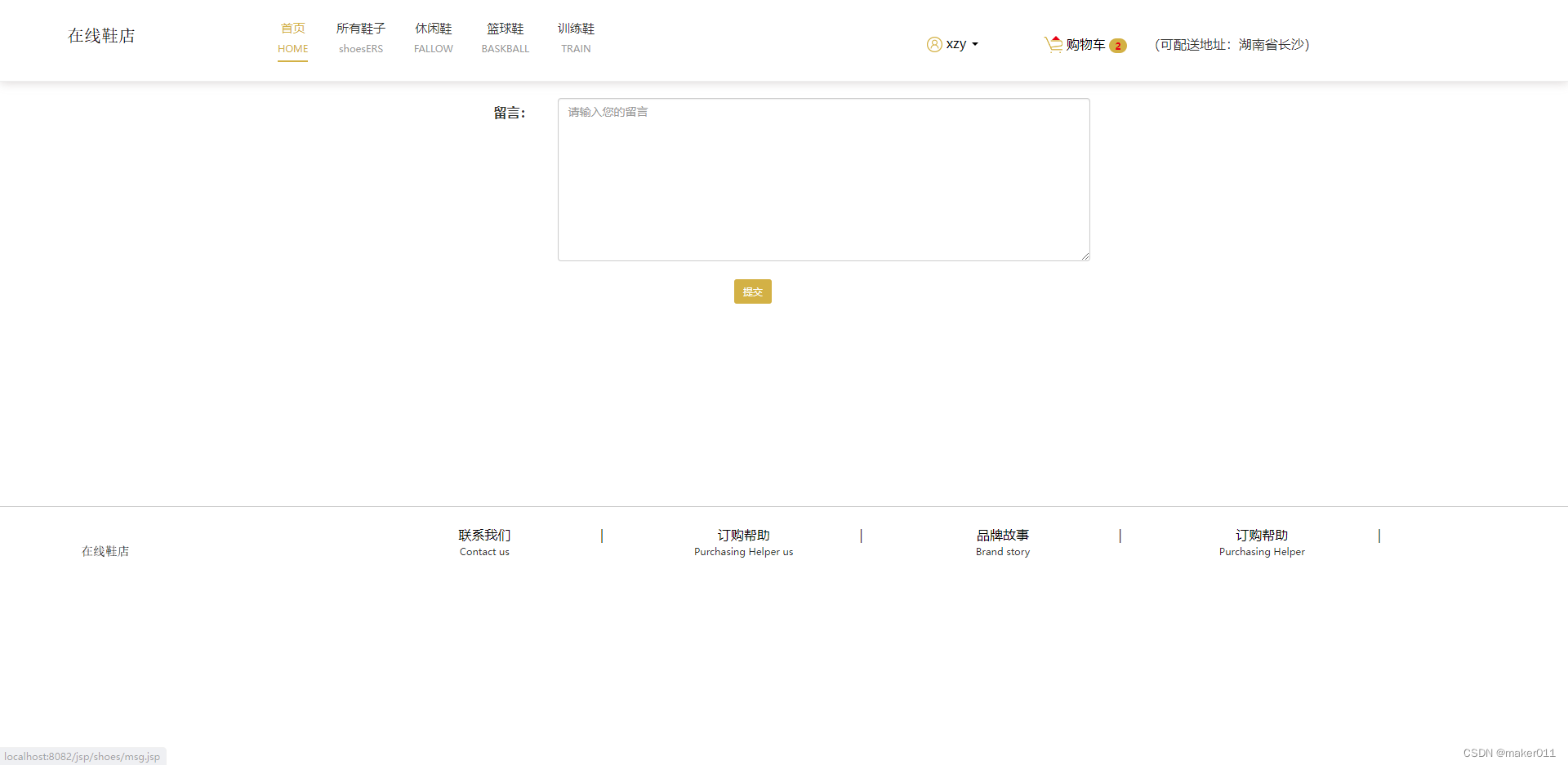The image size is (1568, 765).
Task: Open the 购物车 cart link
Action: 1085,45
